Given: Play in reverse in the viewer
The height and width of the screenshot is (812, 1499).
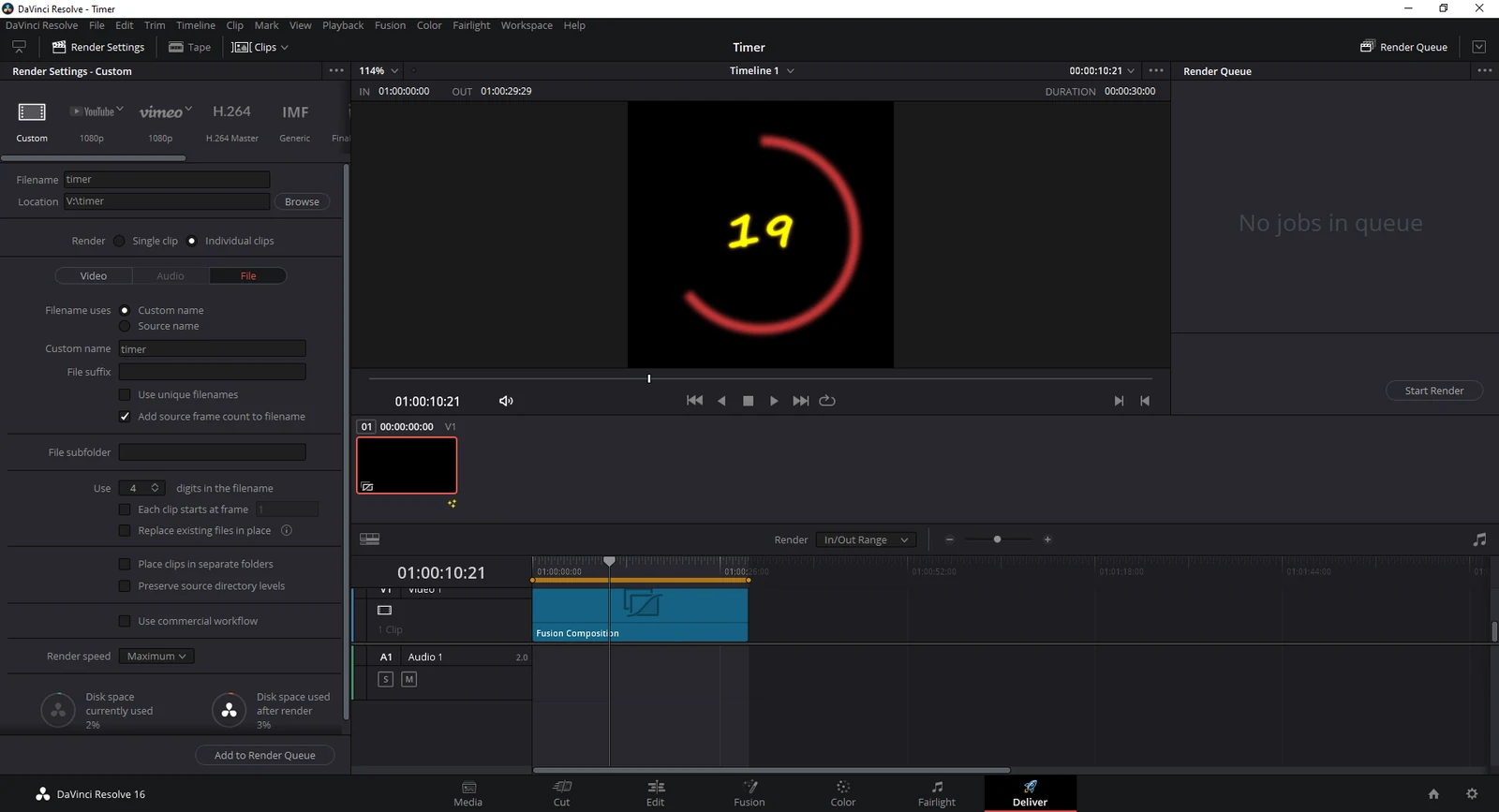Looking at the screenshot, I should (x=721, y=401).
